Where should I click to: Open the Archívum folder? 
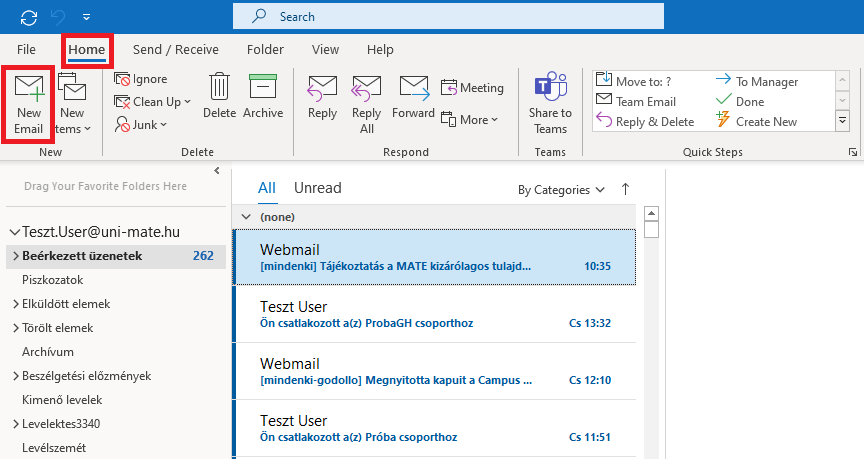[48, 352]
